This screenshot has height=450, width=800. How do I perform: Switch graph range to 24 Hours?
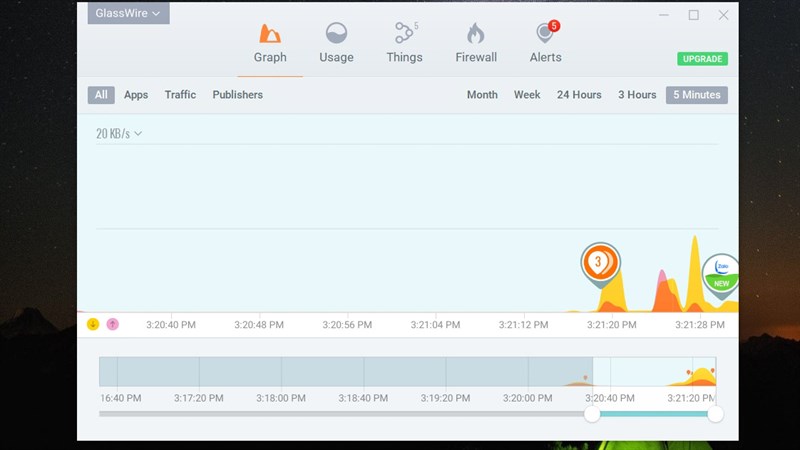tap(579, 95)
